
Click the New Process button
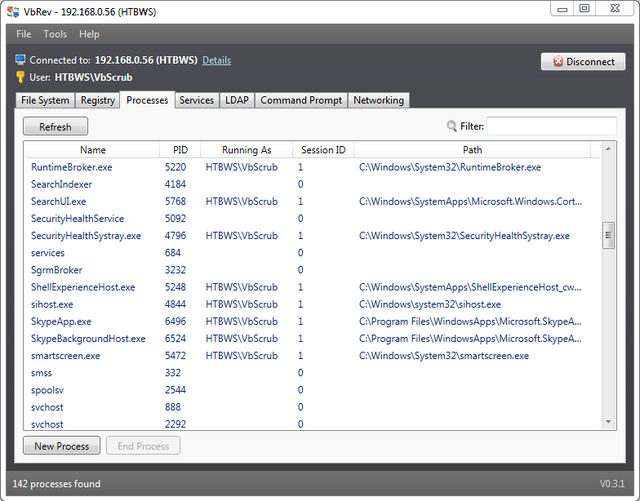pyautogui.click(x=62, y=446)
